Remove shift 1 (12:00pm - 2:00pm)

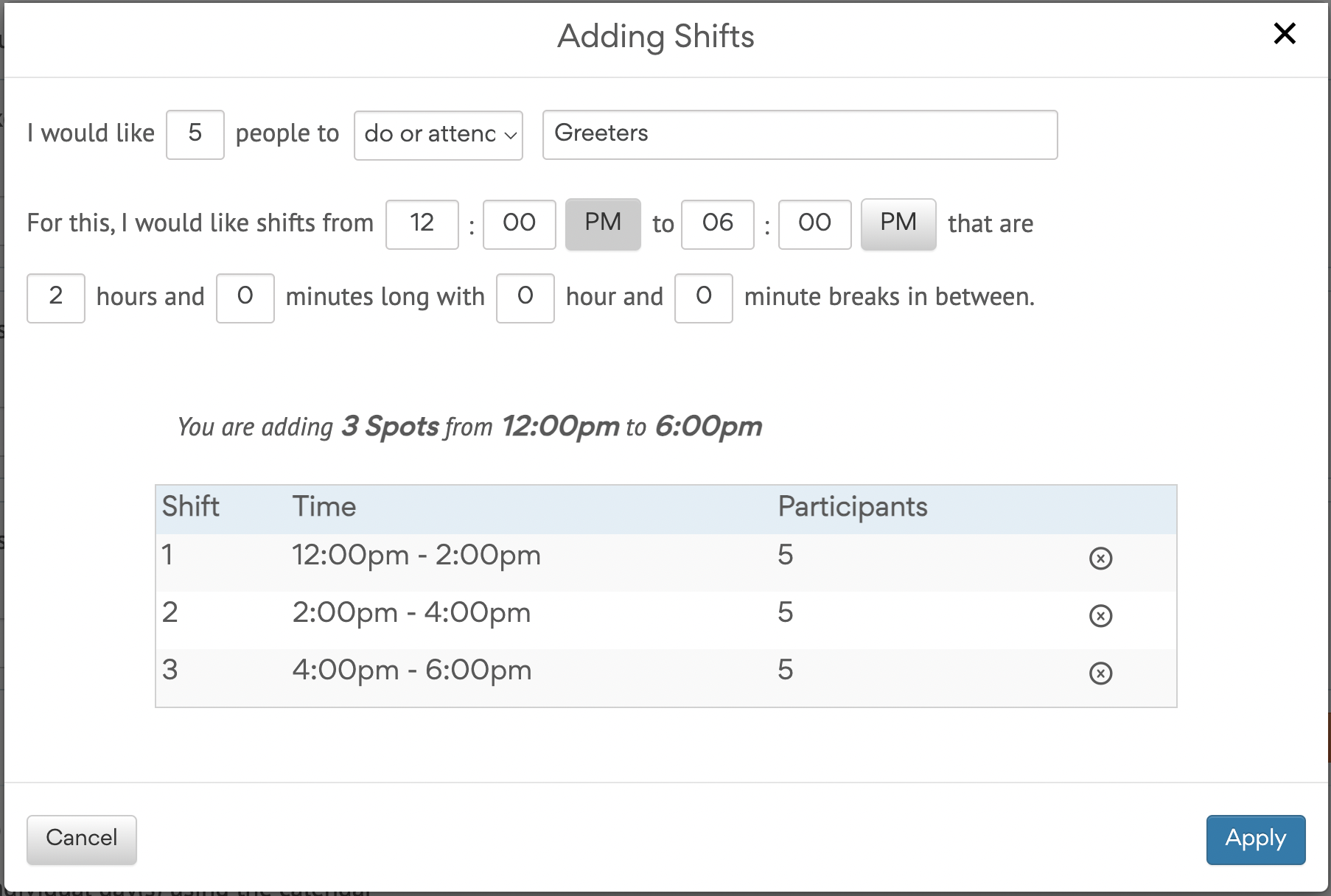click(1100, 559)
